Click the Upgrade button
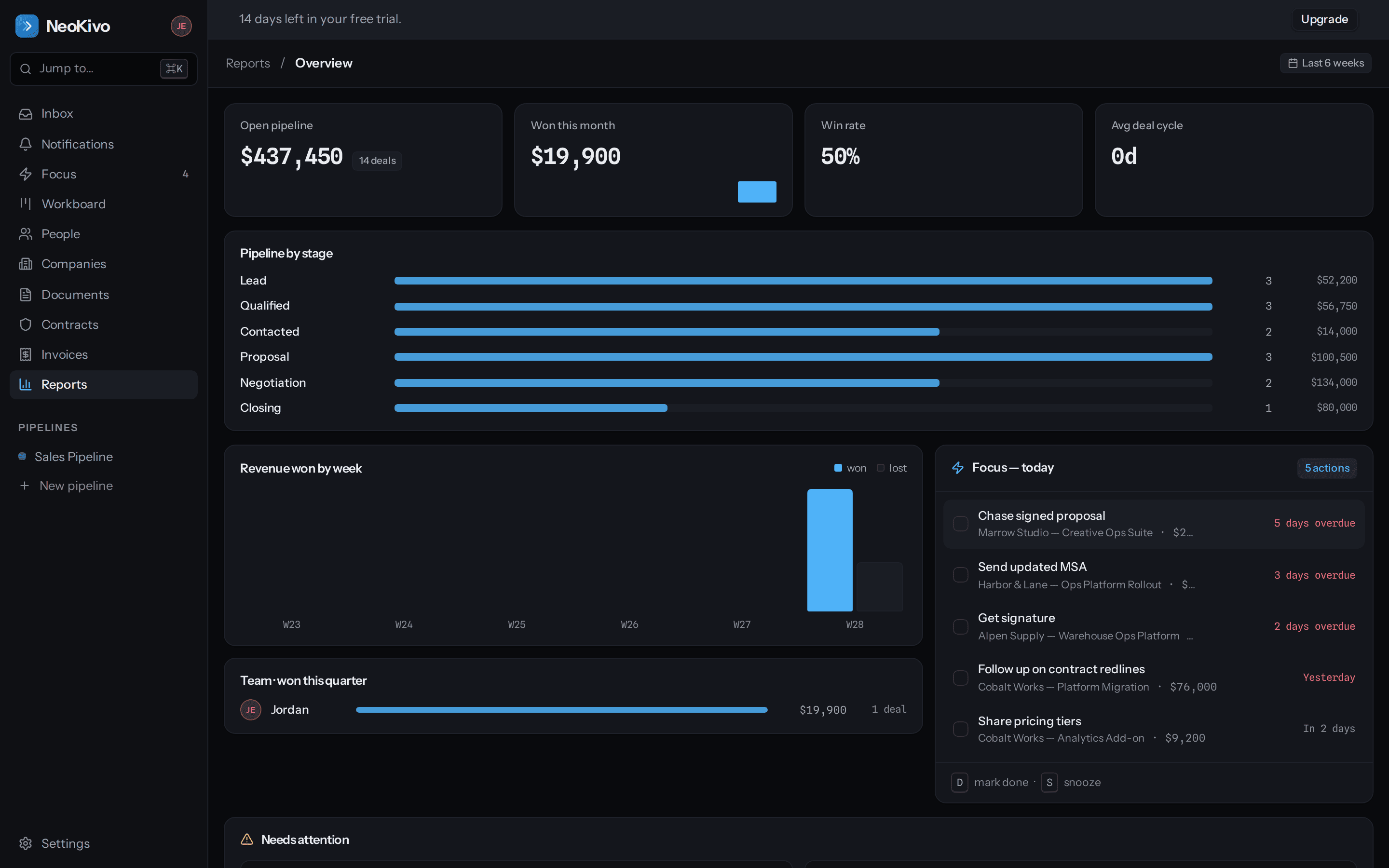 coord(1324,19)
